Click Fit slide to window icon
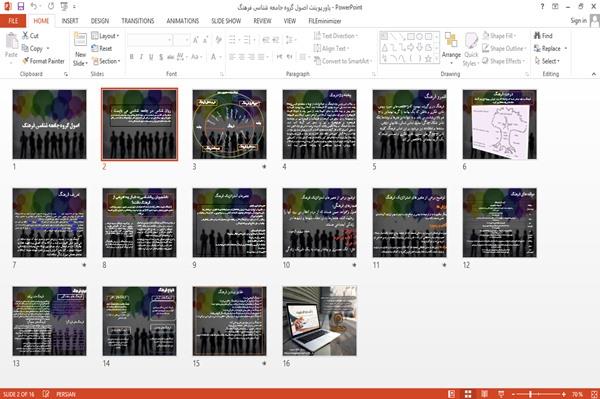This screenshot has height=399, width=600. (594, 394)
